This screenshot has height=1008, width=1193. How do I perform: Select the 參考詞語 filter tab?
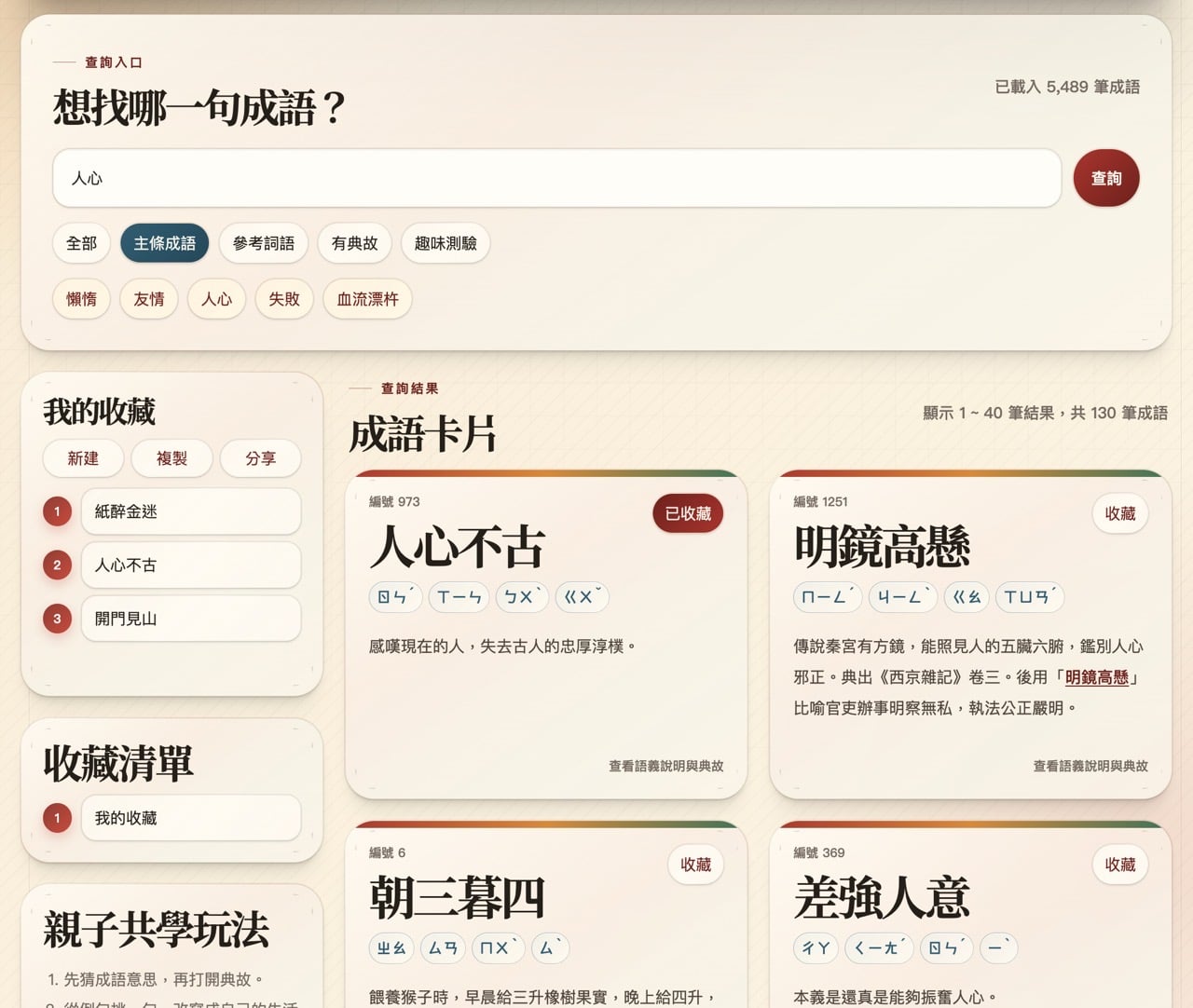(x=264, y=243)
